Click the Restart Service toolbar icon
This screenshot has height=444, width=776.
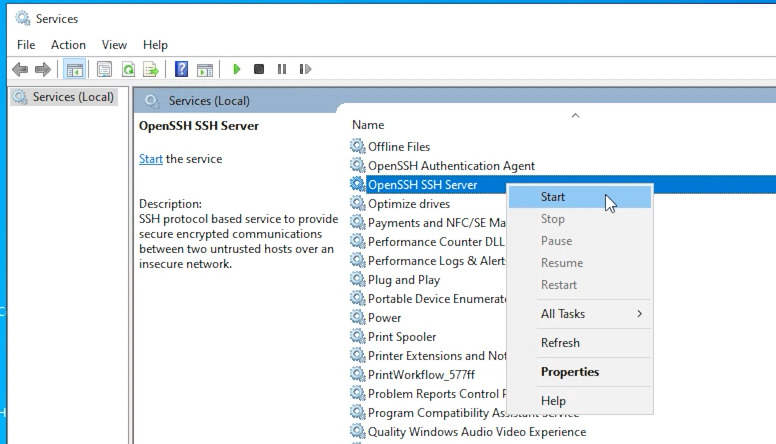pyautogui.click(x=305, y=69)
